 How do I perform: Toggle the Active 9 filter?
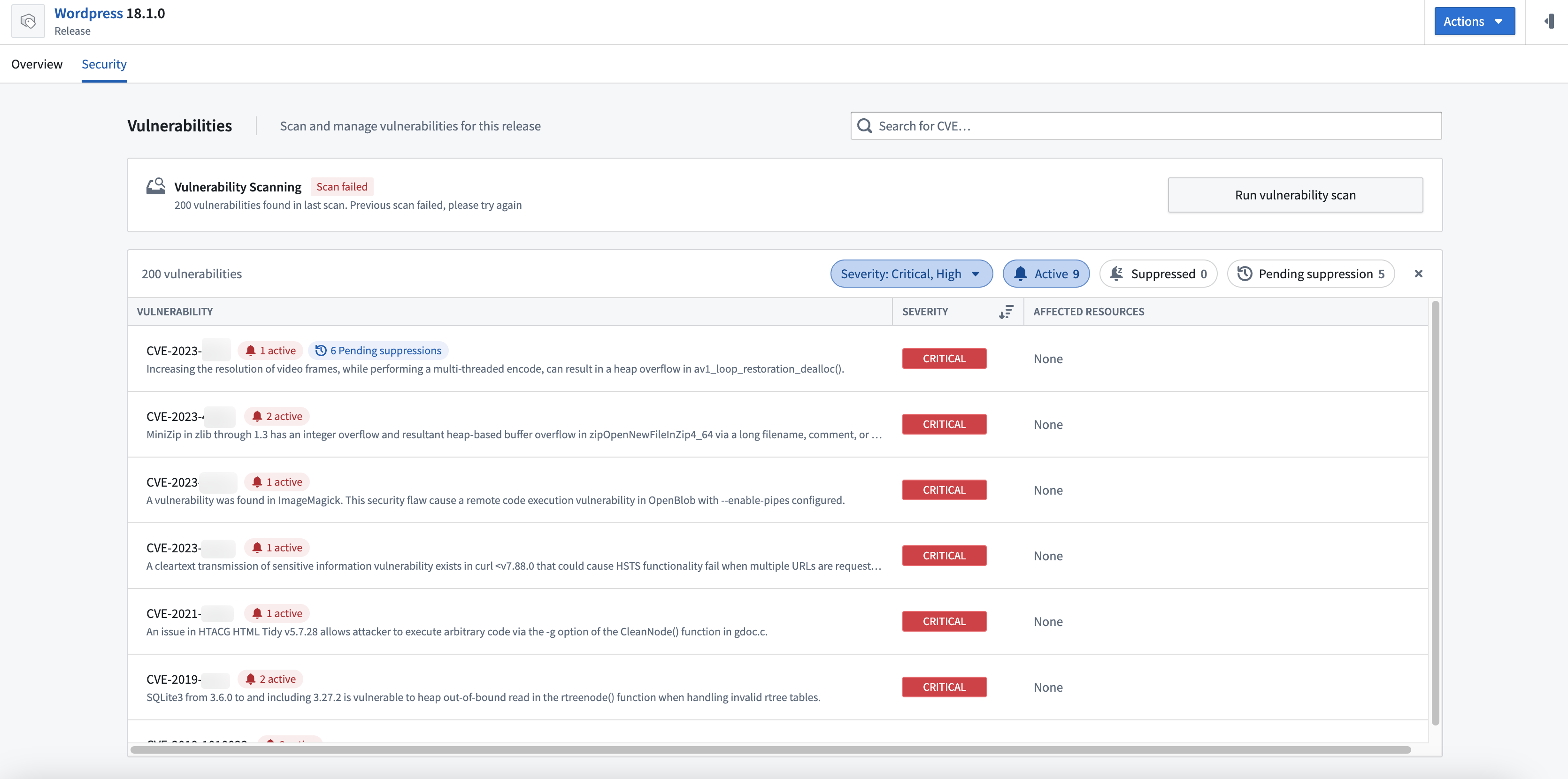click(1046, 274)
